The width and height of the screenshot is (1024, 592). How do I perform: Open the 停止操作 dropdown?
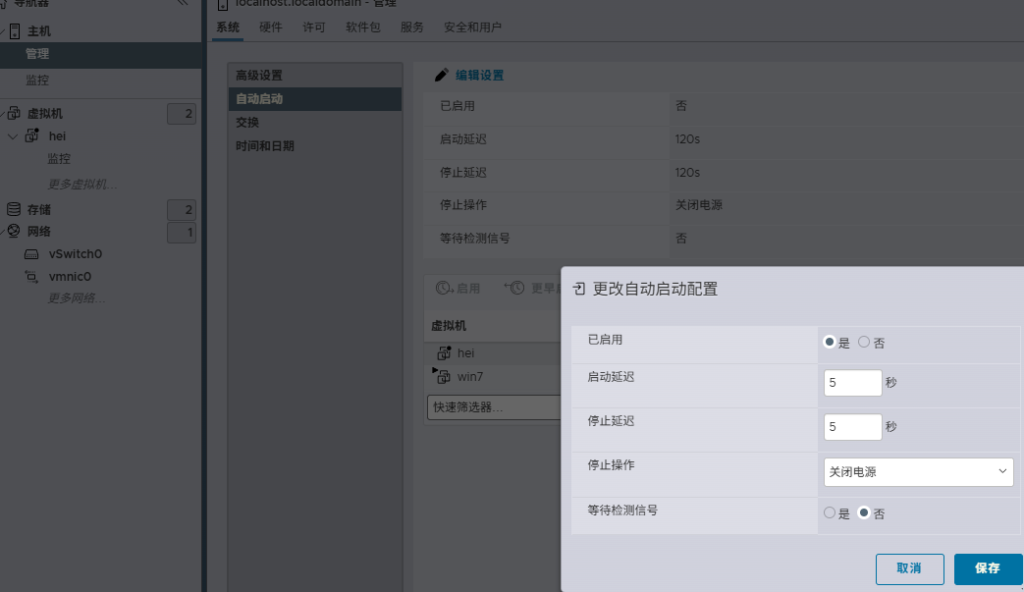pos(918,472)
